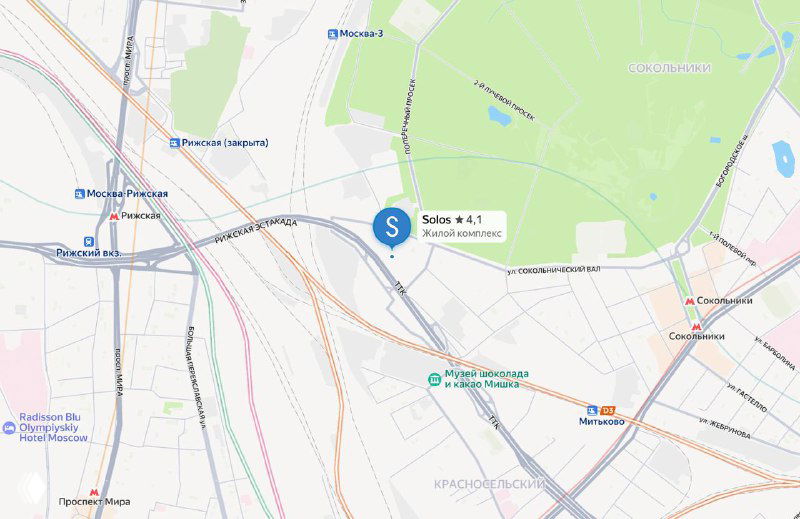The width and height of the screenshot is (800, 519).
Task: Click the Radisson Blu hotel icon
Action: pyautogui.click(x=9, y=428)
